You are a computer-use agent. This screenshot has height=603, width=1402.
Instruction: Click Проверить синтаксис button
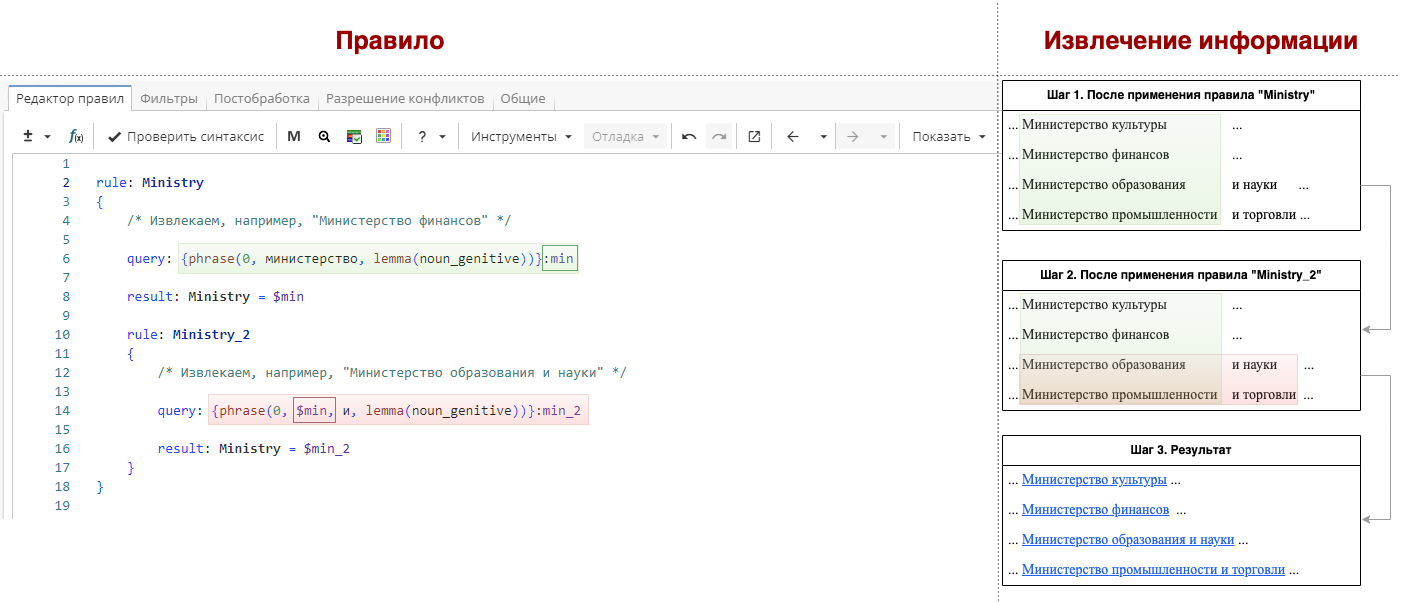(x=186, y=136)
